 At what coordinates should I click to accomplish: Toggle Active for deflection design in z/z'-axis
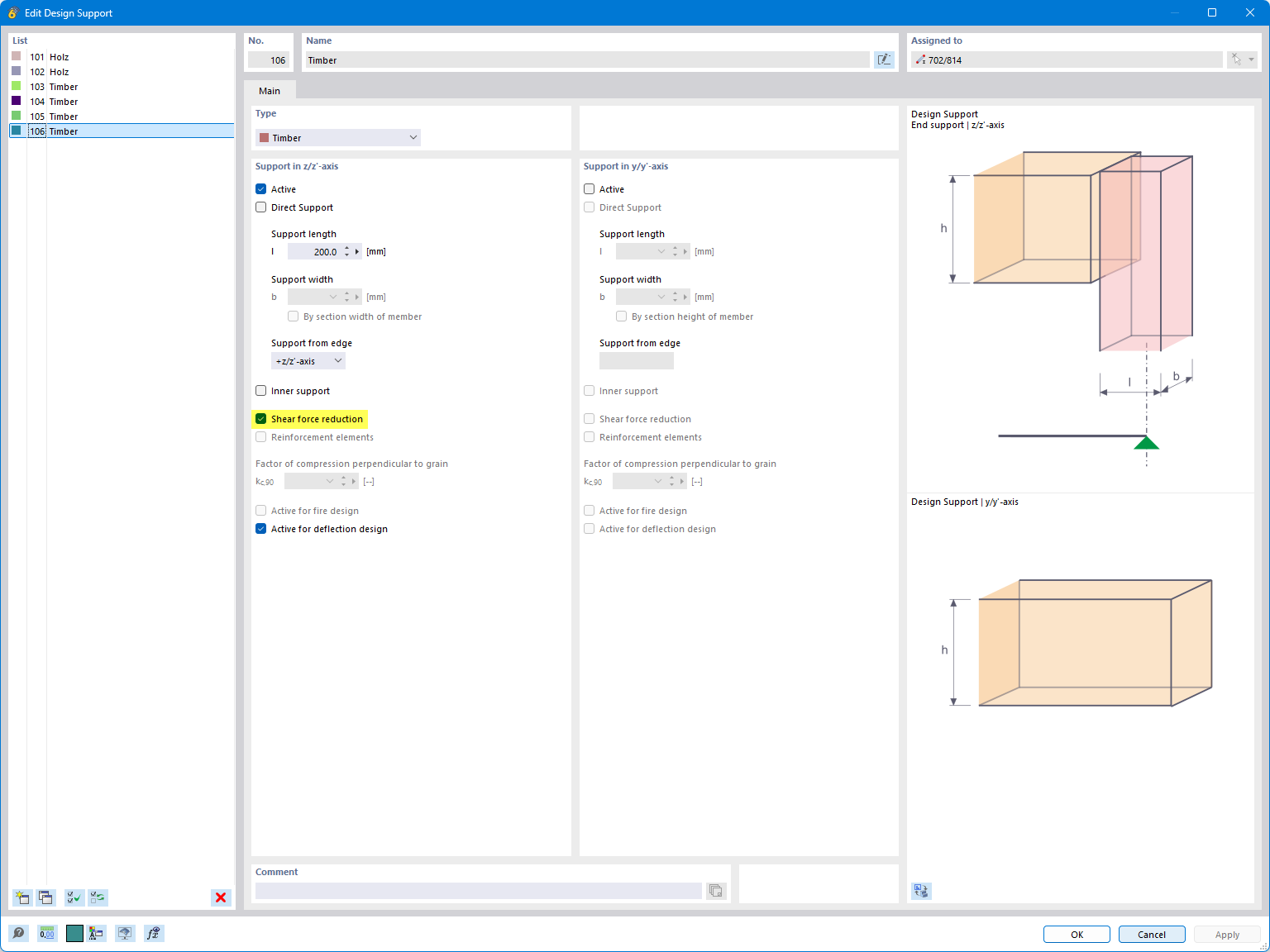tap(261, 529)
